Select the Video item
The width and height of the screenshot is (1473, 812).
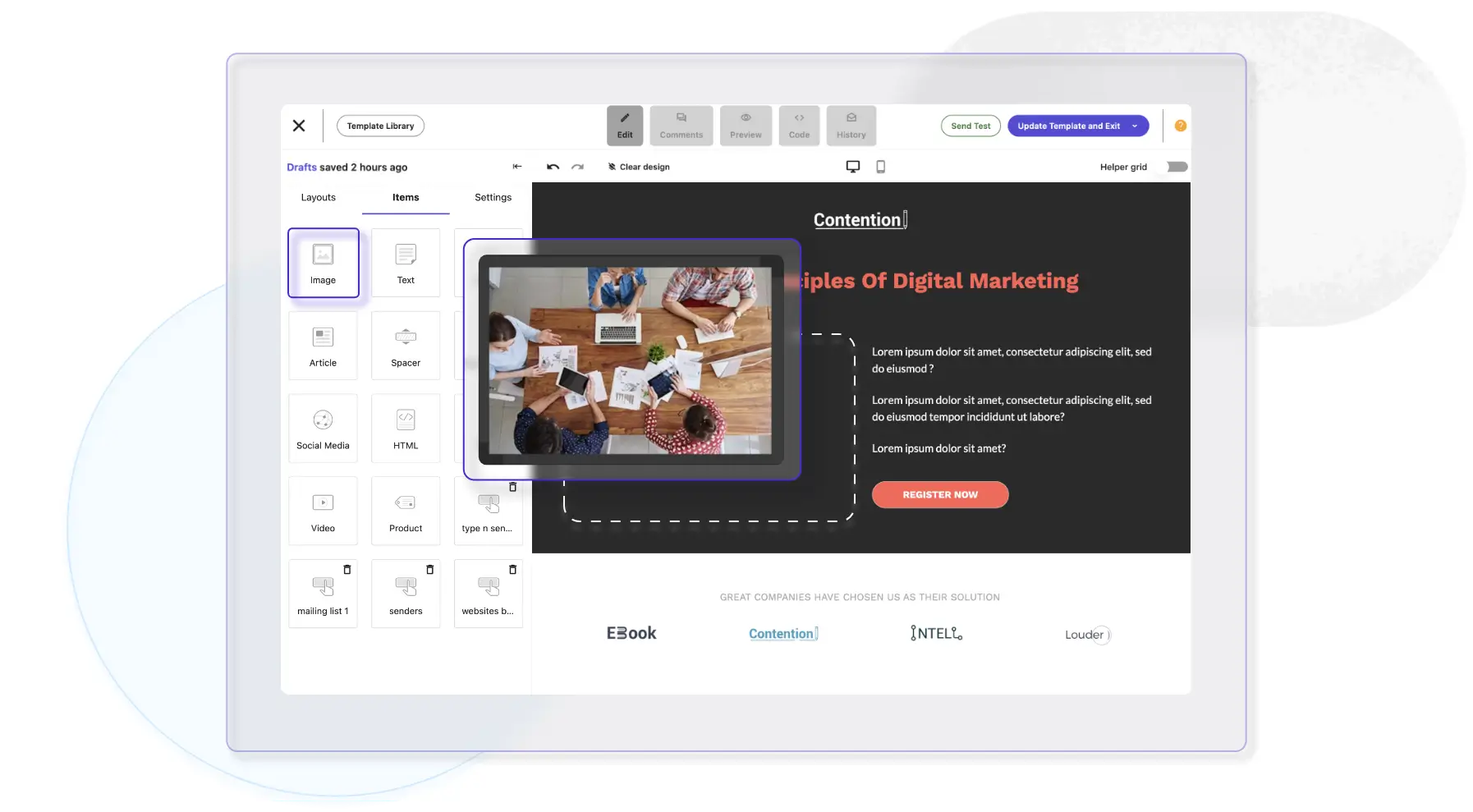(323, 512)
